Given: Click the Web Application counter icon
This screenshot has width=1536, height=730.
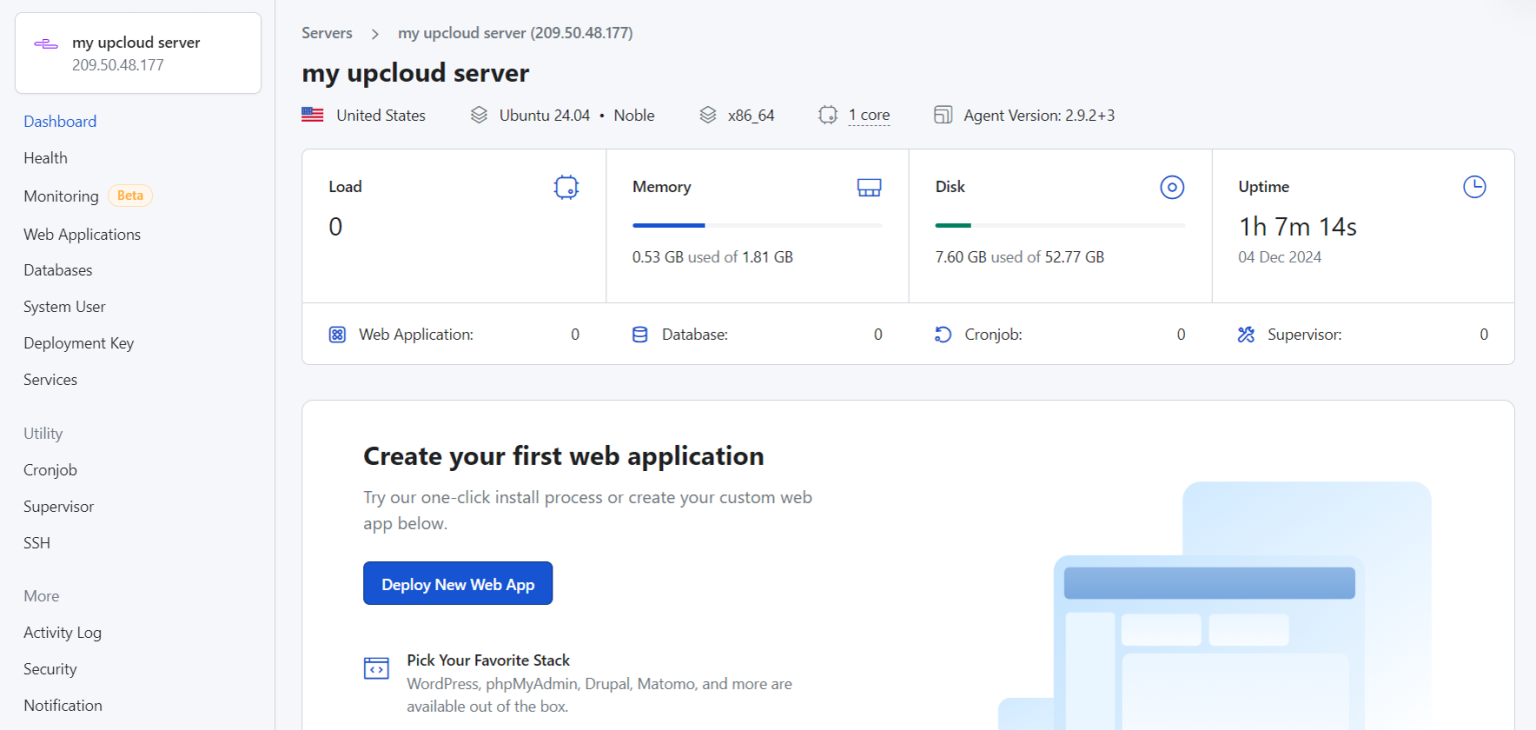Looking at the screenshot, I should 337,334.
